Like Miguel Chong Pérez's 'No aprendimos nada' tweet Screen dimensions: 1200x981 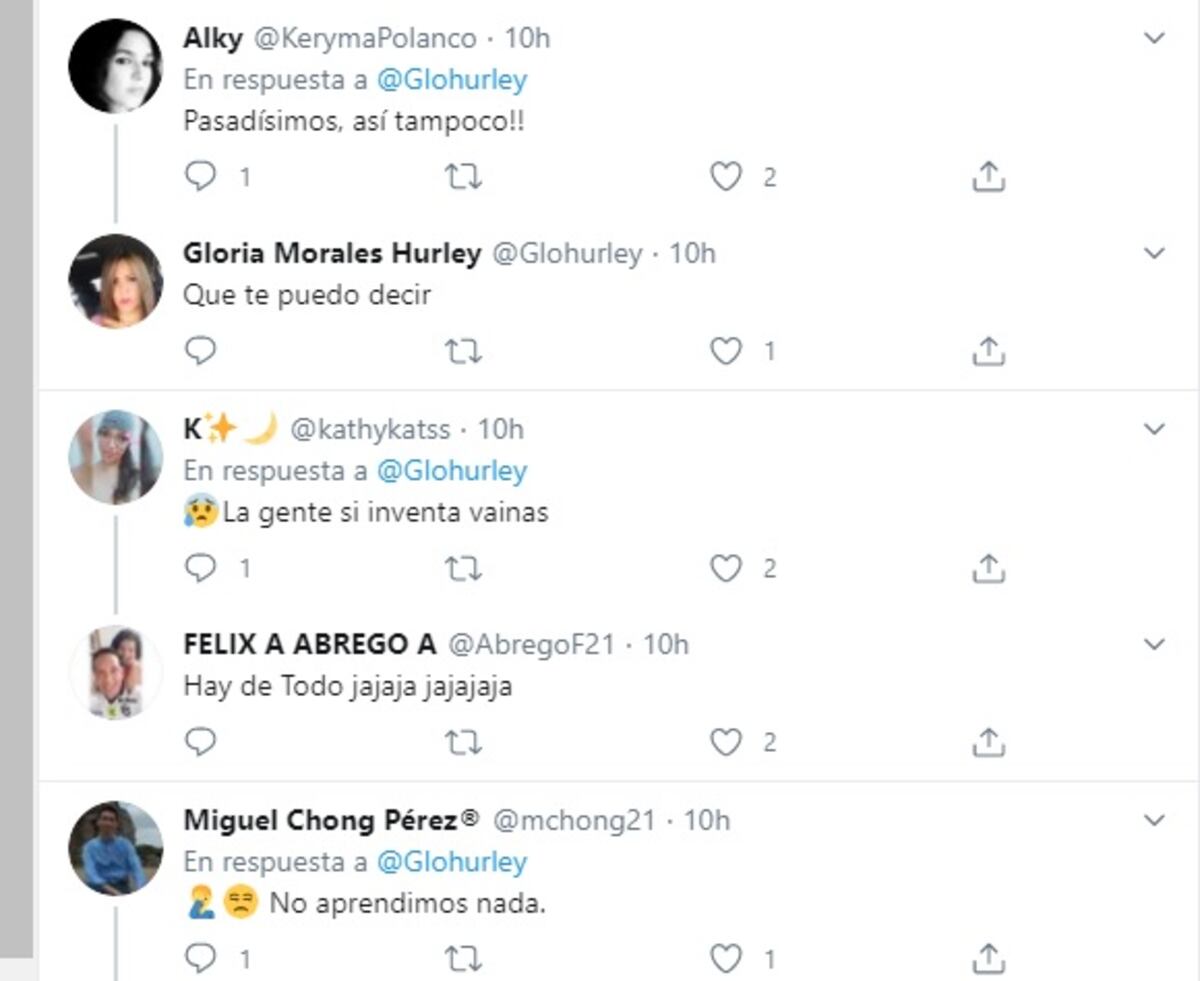[726, 959]
